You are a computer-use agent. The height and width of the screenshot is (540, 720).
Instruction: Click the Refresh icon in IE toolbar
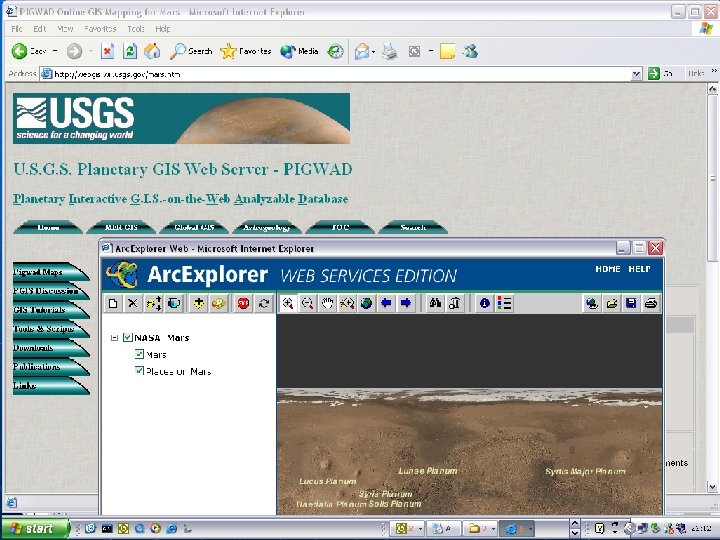tap(130, 51)
